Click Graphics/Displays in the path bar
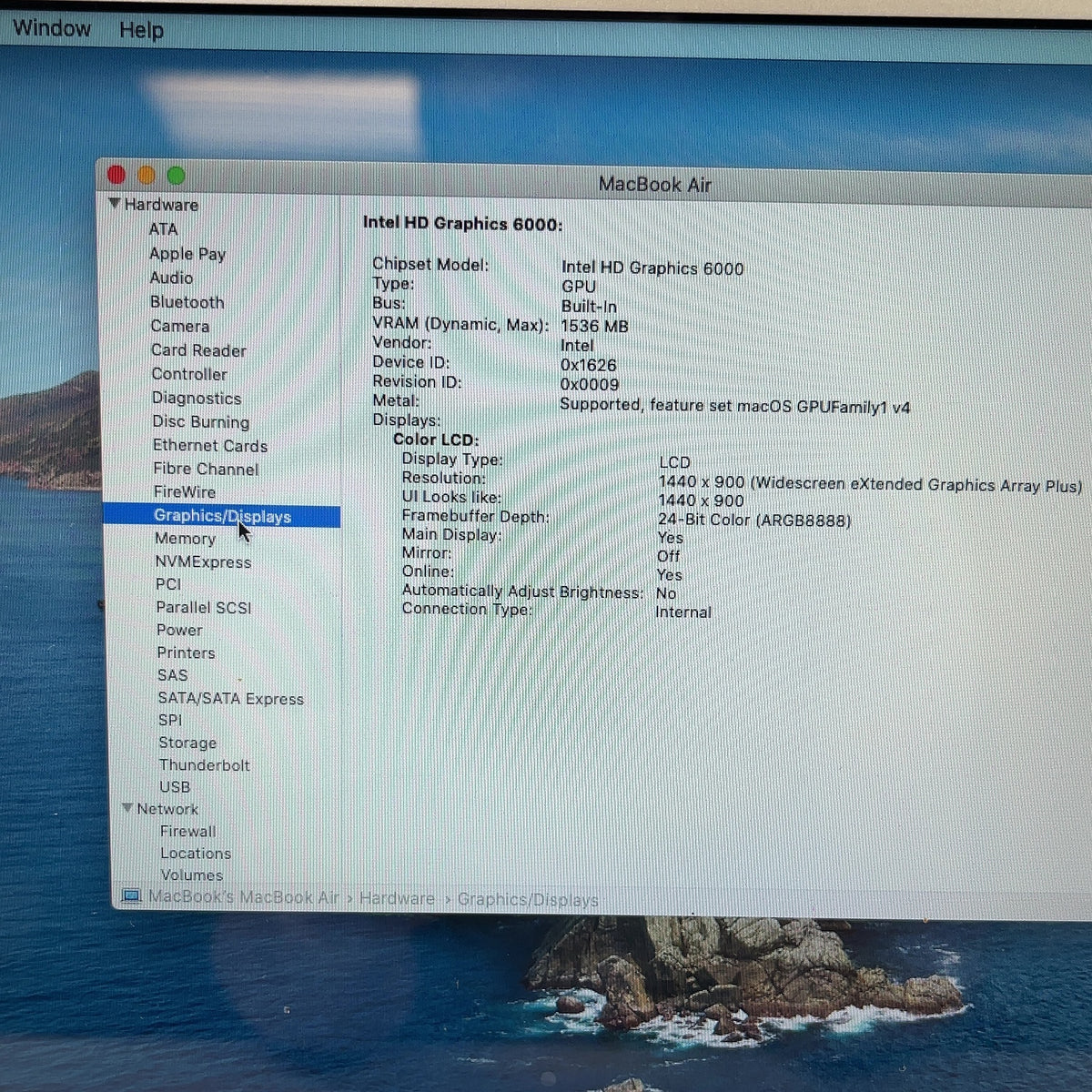 528,900
